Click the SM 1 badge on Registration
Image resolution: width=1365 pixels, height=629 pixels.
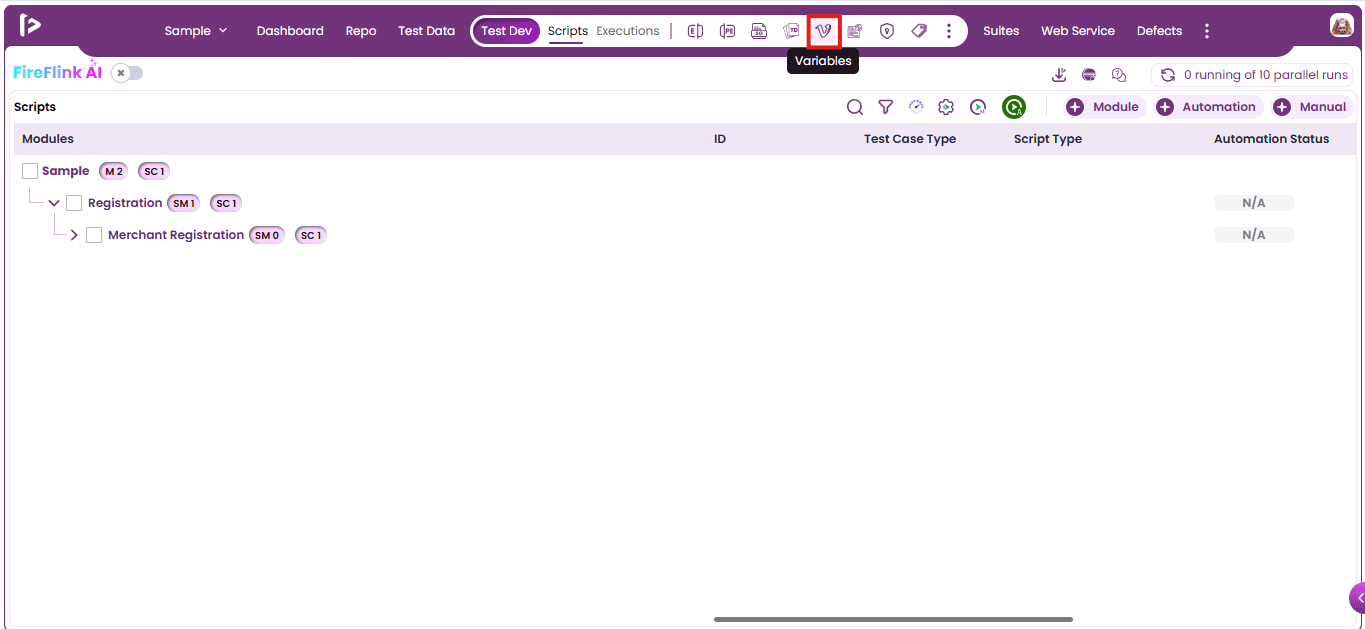[x=183, y=203]
